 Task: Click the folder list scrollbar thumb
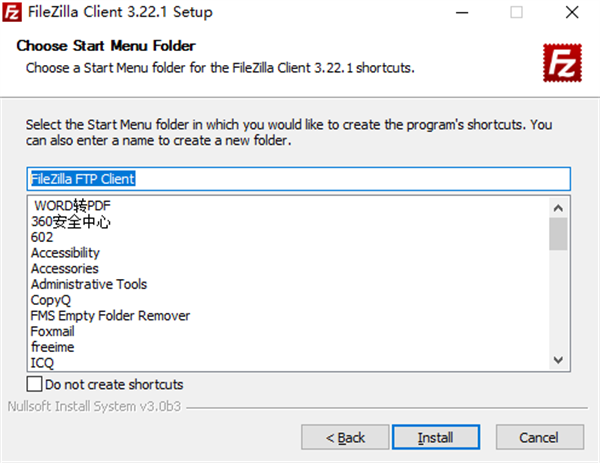(559, 232)
